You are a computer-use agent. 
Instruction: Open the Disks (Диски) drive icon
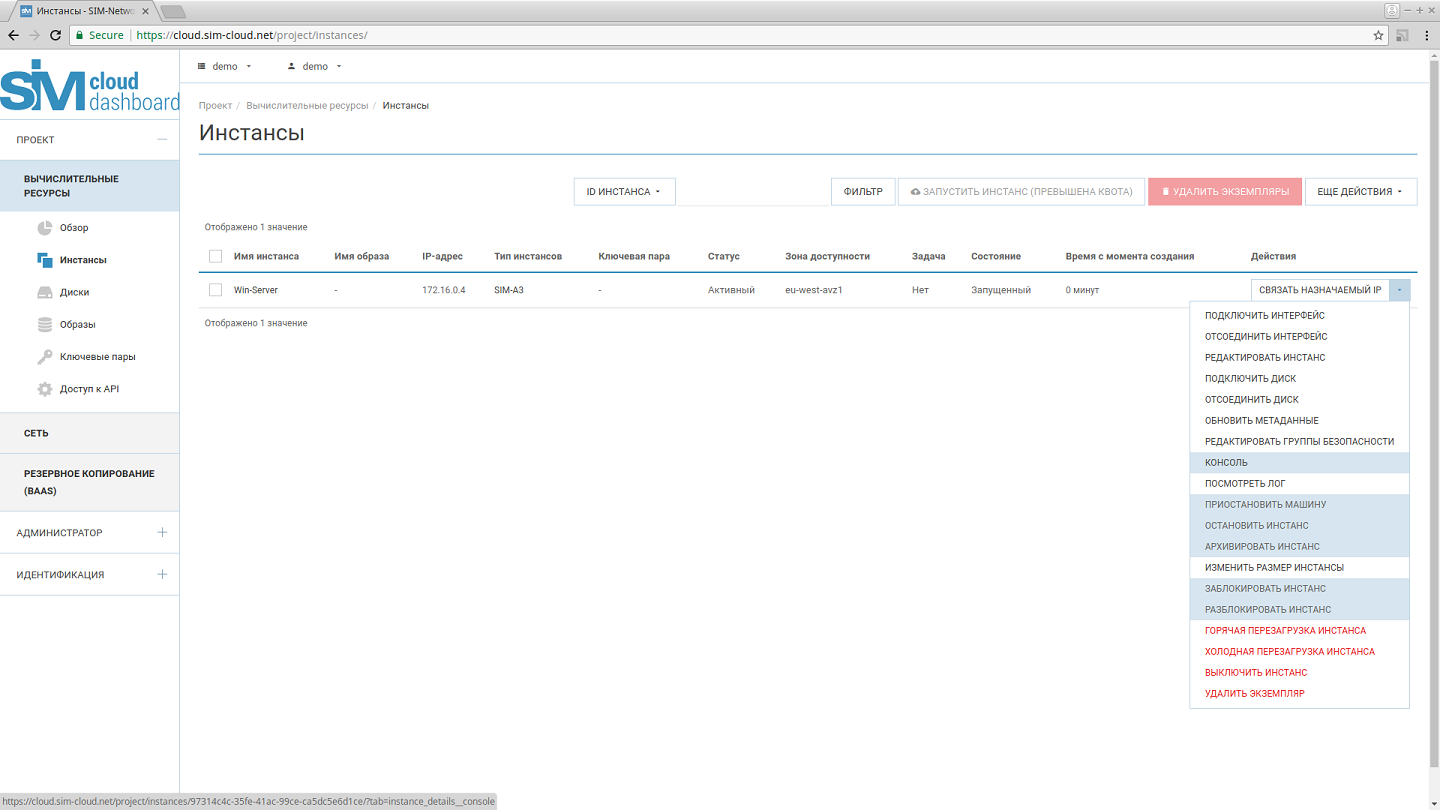[45, 293]
